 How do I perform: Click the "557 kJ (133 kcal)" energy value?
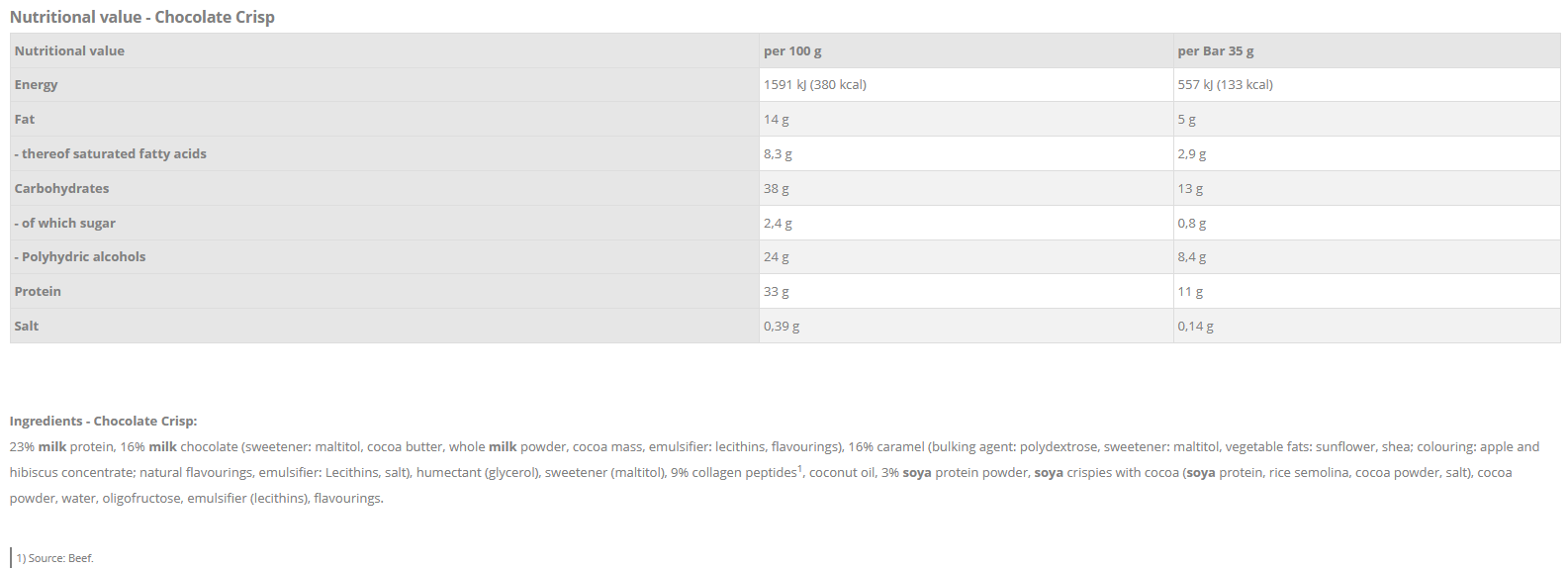(1225, 85)
